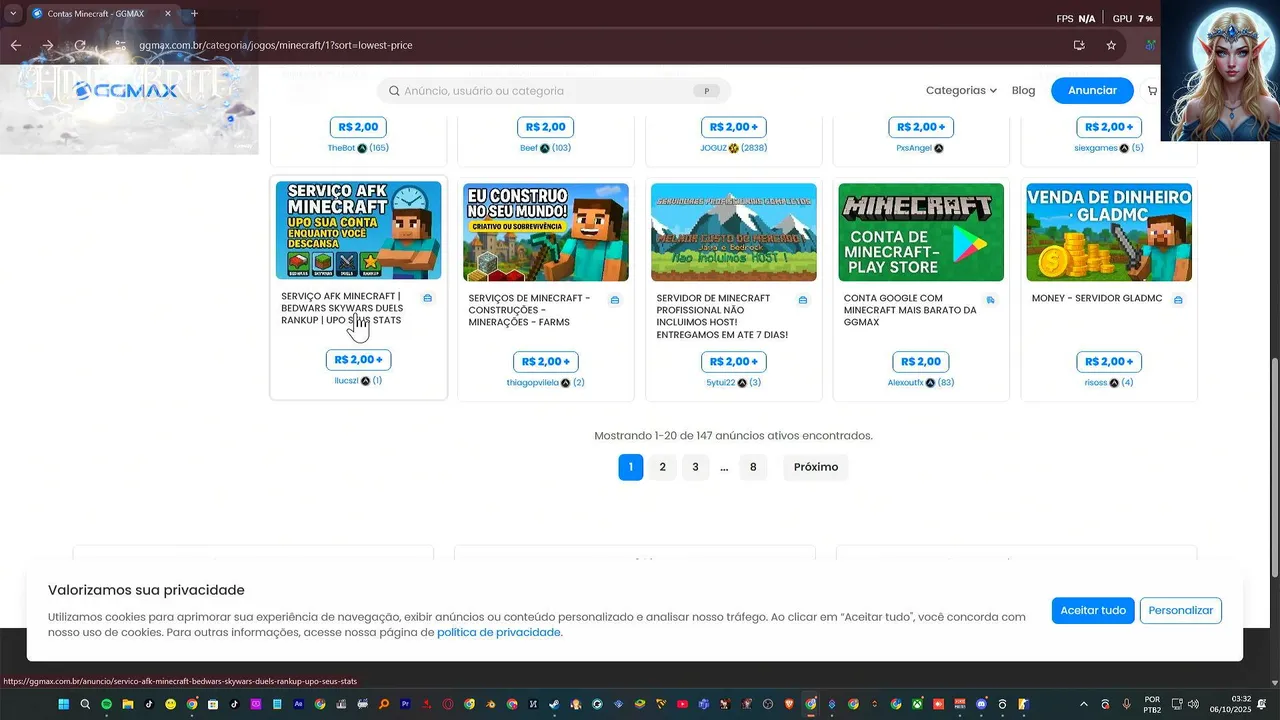Open SERVIÇOS DE MINECRAFT - CONSTRUÇÕES title
The height and width of the screenshot is (720, 1280).
click(529, 310)
